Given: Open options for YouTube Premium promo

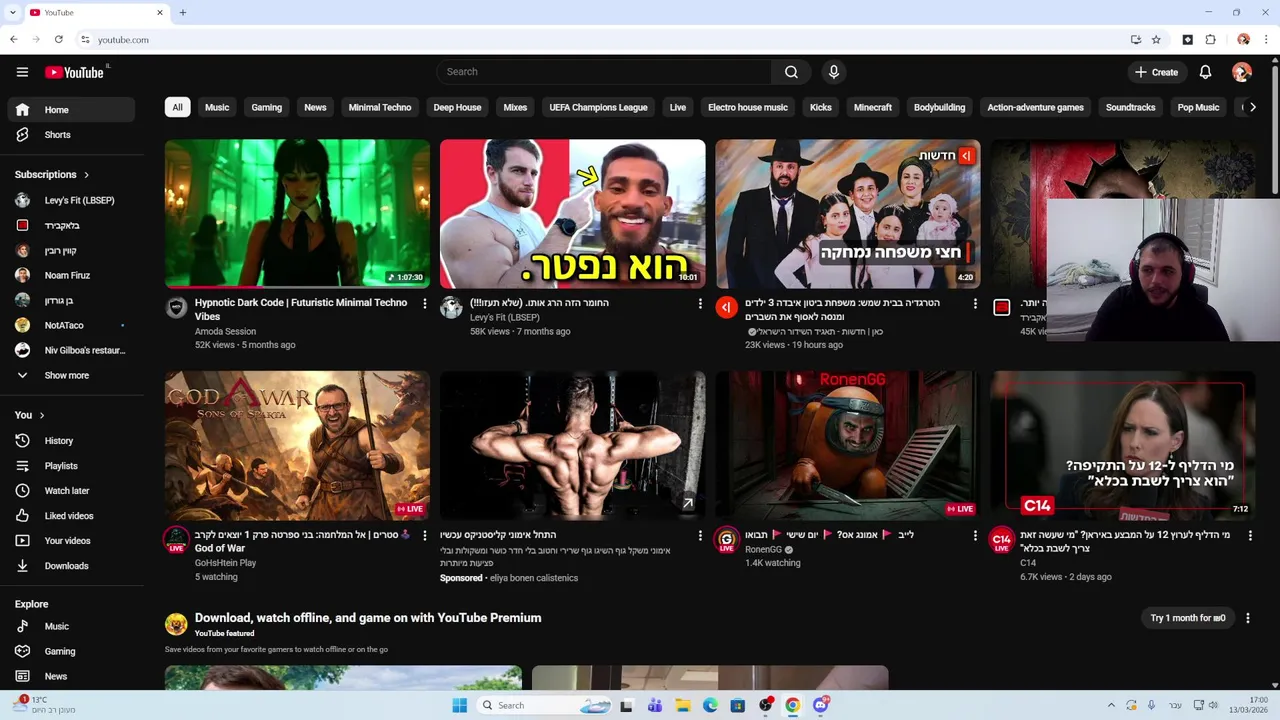Looking at the screenshot, I should tap(1247, 618).
